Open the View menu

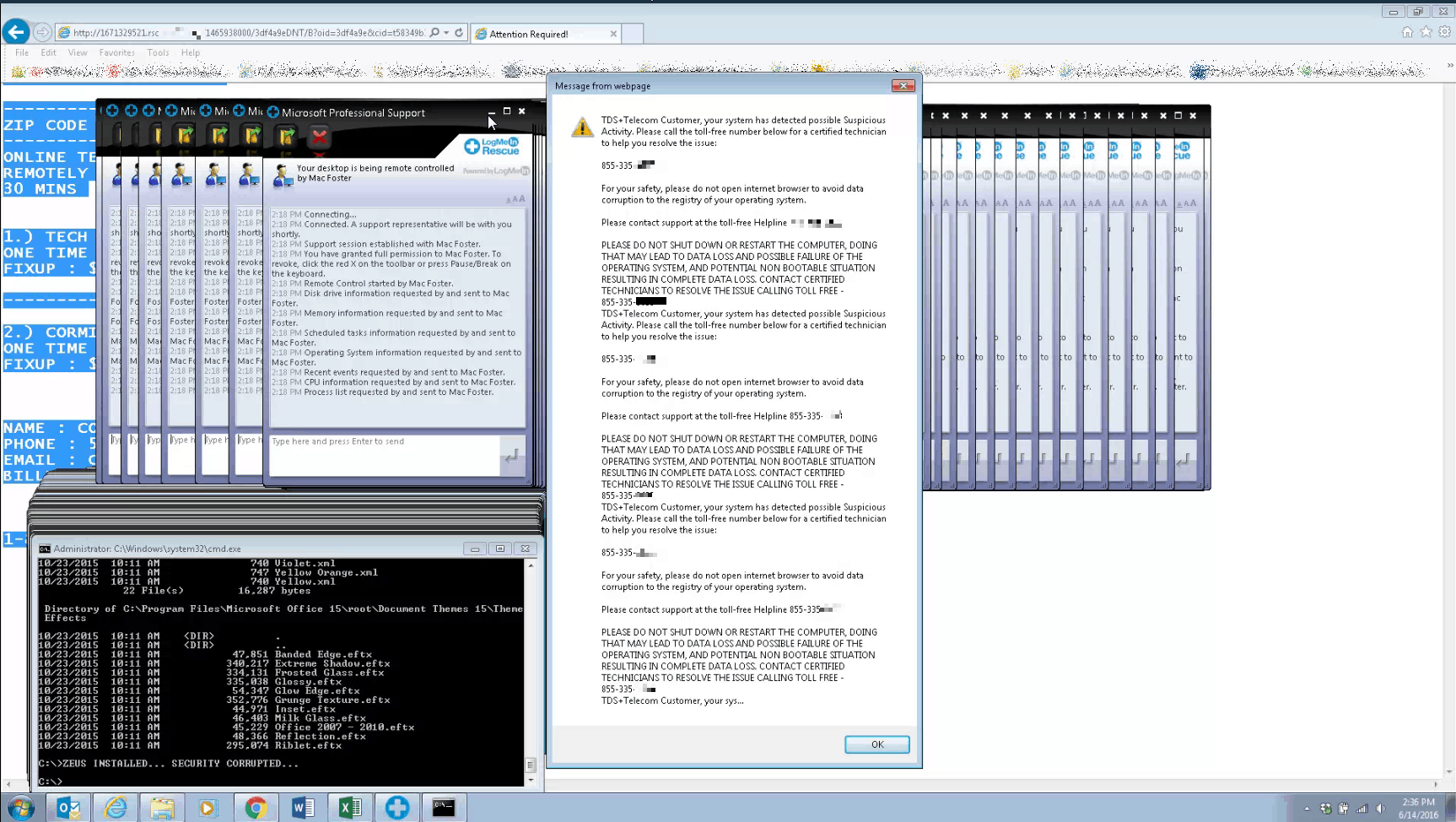(78, 52)
